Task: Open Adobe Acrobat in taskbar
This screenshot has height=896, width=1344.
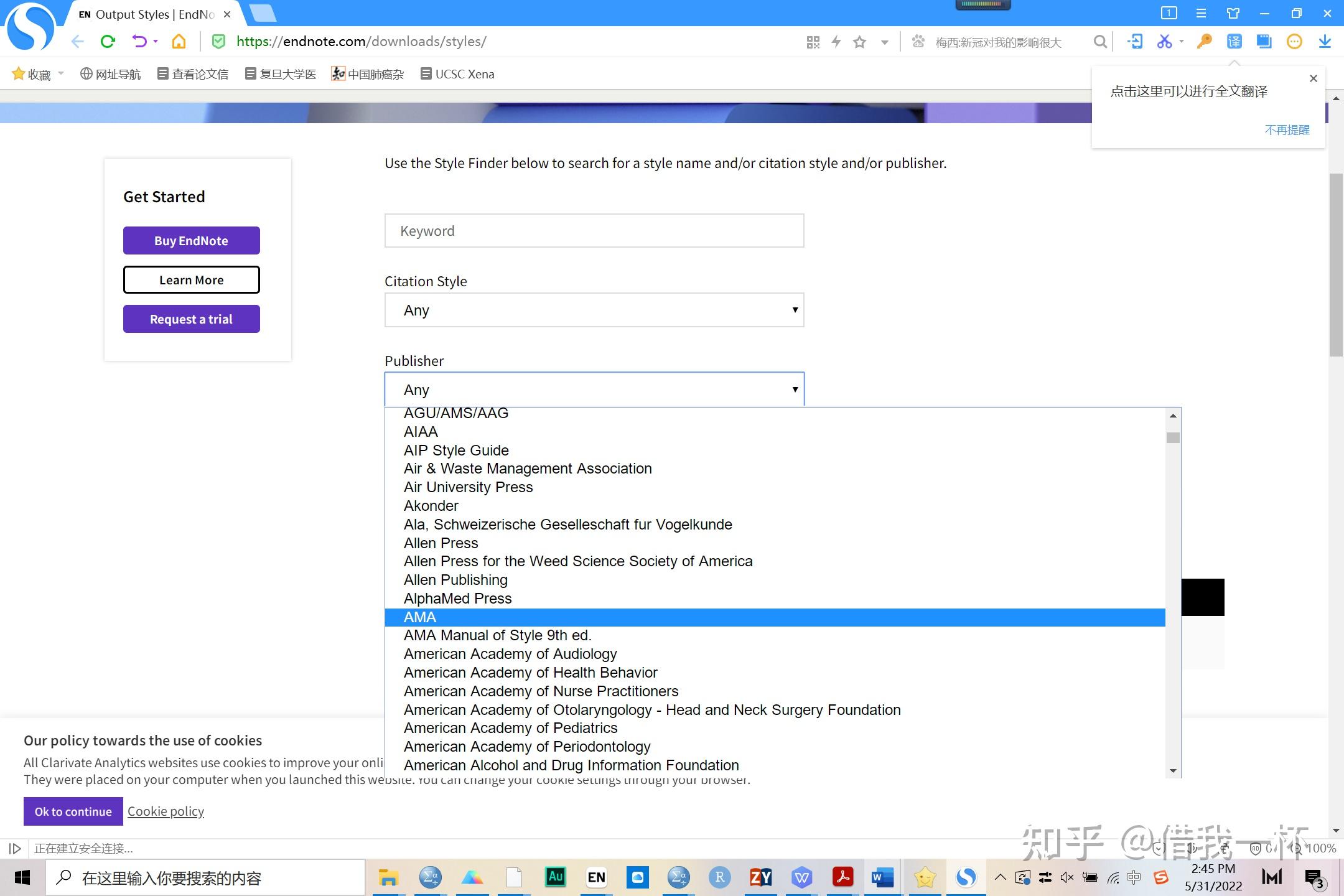Action: click(842, 877)
